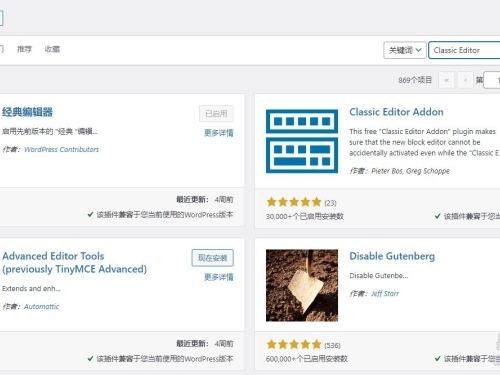Switch to the 收藏 tab
The height and width of the screenshot is (375, 500).
(52, 49)
